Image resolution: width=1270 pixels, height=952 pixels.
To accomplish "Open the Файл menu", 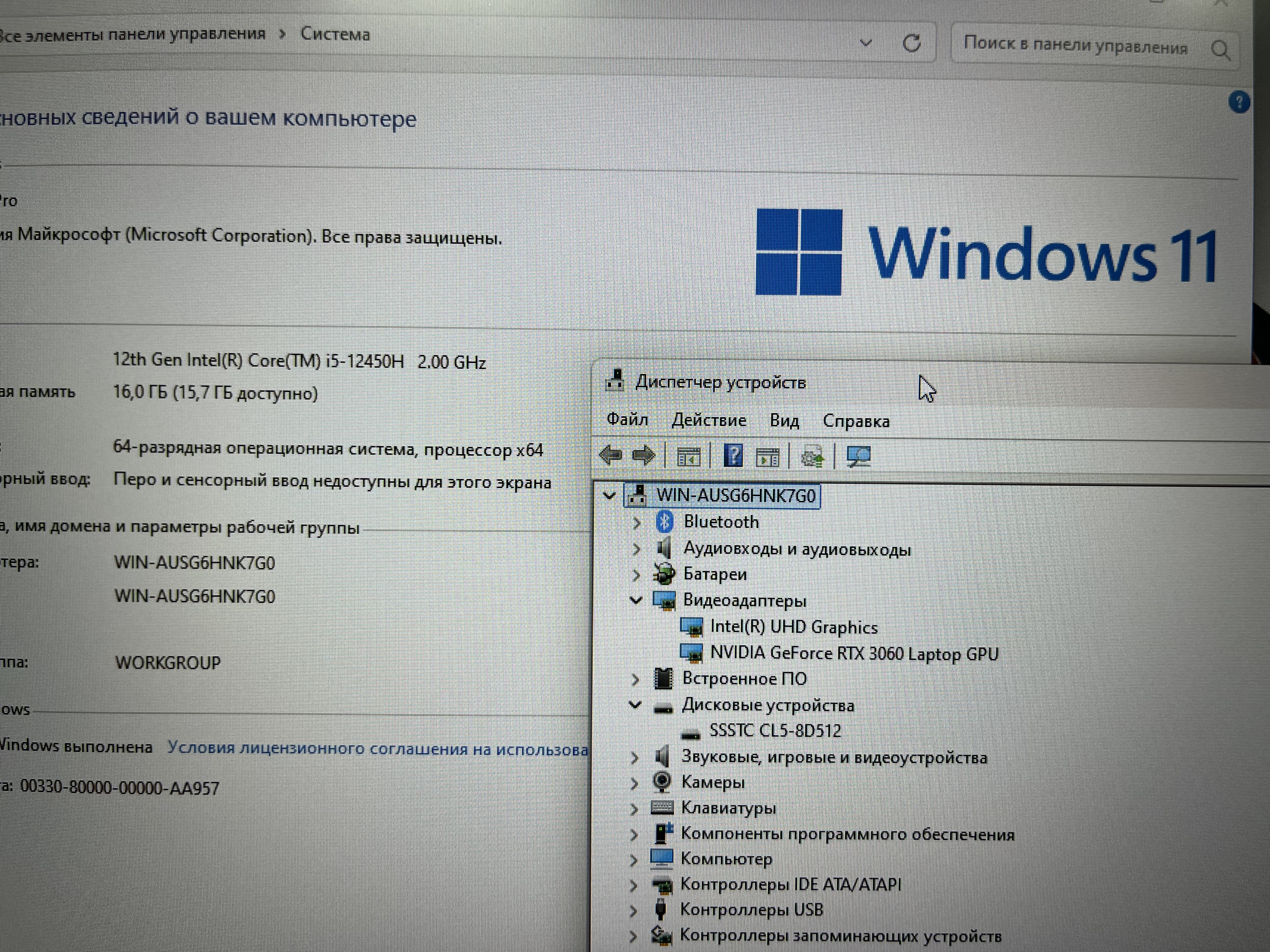I will [x=627, y=419].
